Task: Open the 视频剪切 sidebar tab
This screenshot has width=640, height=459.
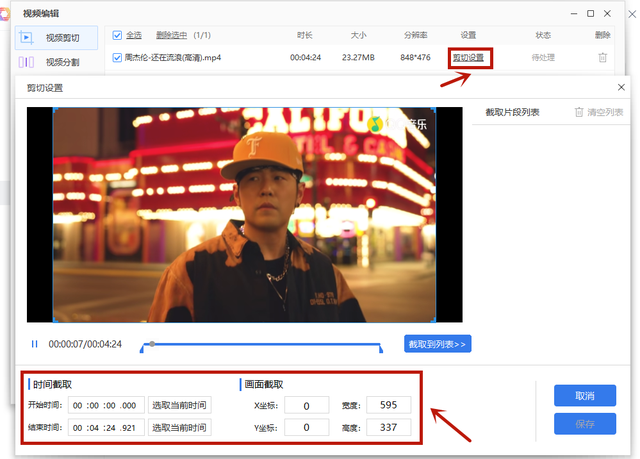Action: pyautogui.click(x=56, y=38)
